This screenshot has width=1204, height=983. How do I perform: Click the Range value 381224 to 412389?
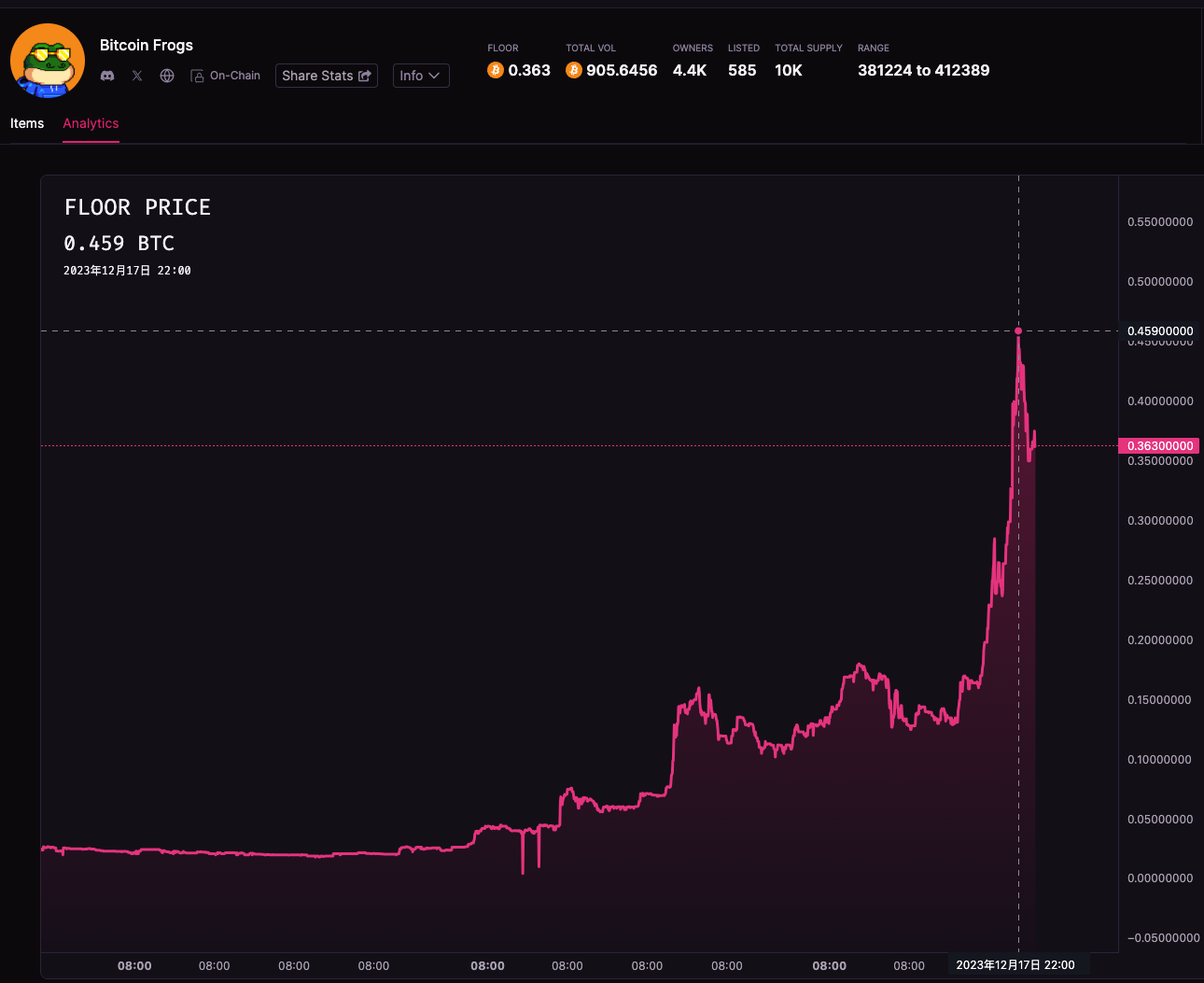tap(923, 70)
